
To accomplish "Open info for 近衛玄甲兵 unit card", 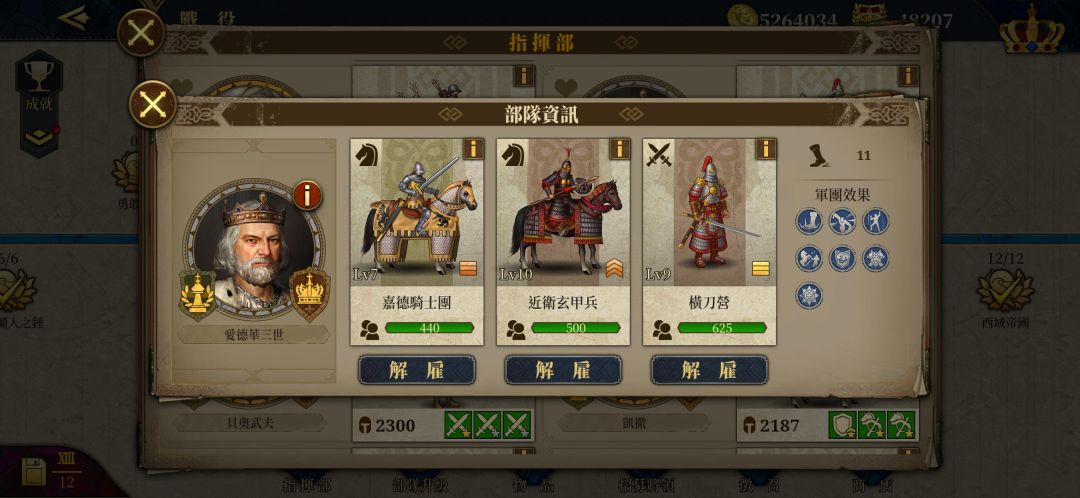I will pyautogui.click(x=619, y=149).
